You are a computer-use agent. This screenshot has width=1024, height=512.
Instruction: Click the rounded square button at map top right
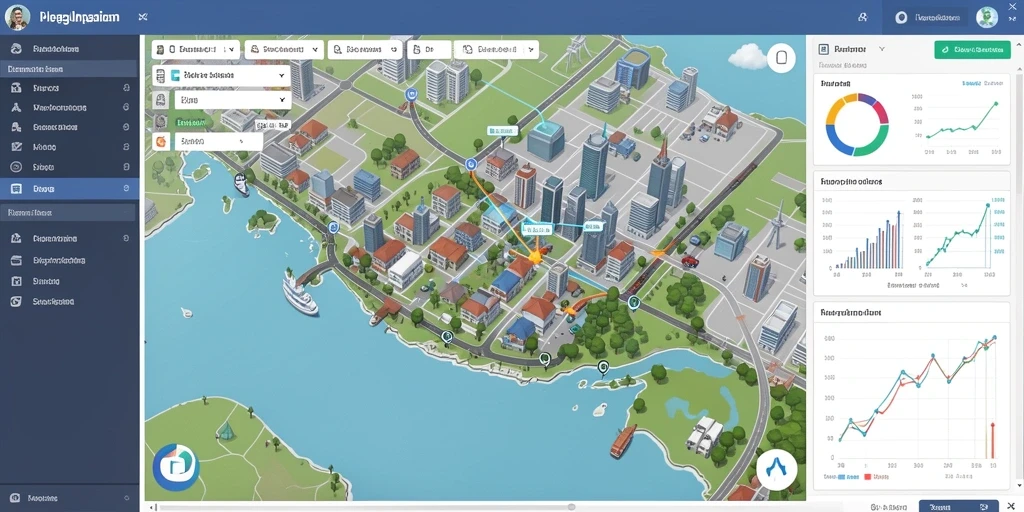point(781,59)
